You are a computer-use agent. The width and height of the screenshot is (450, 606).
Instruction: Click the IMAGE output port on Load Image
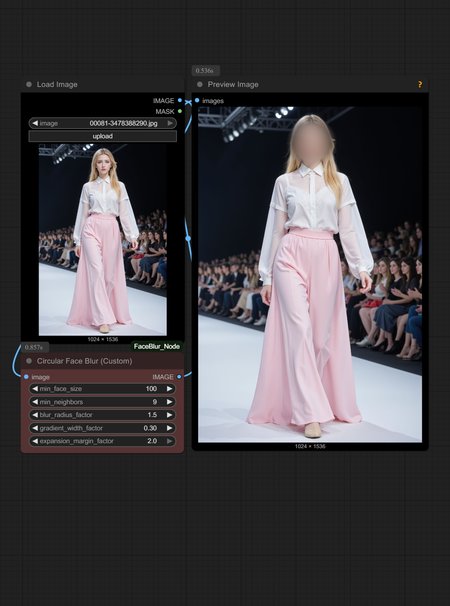[x=180, y=100]
